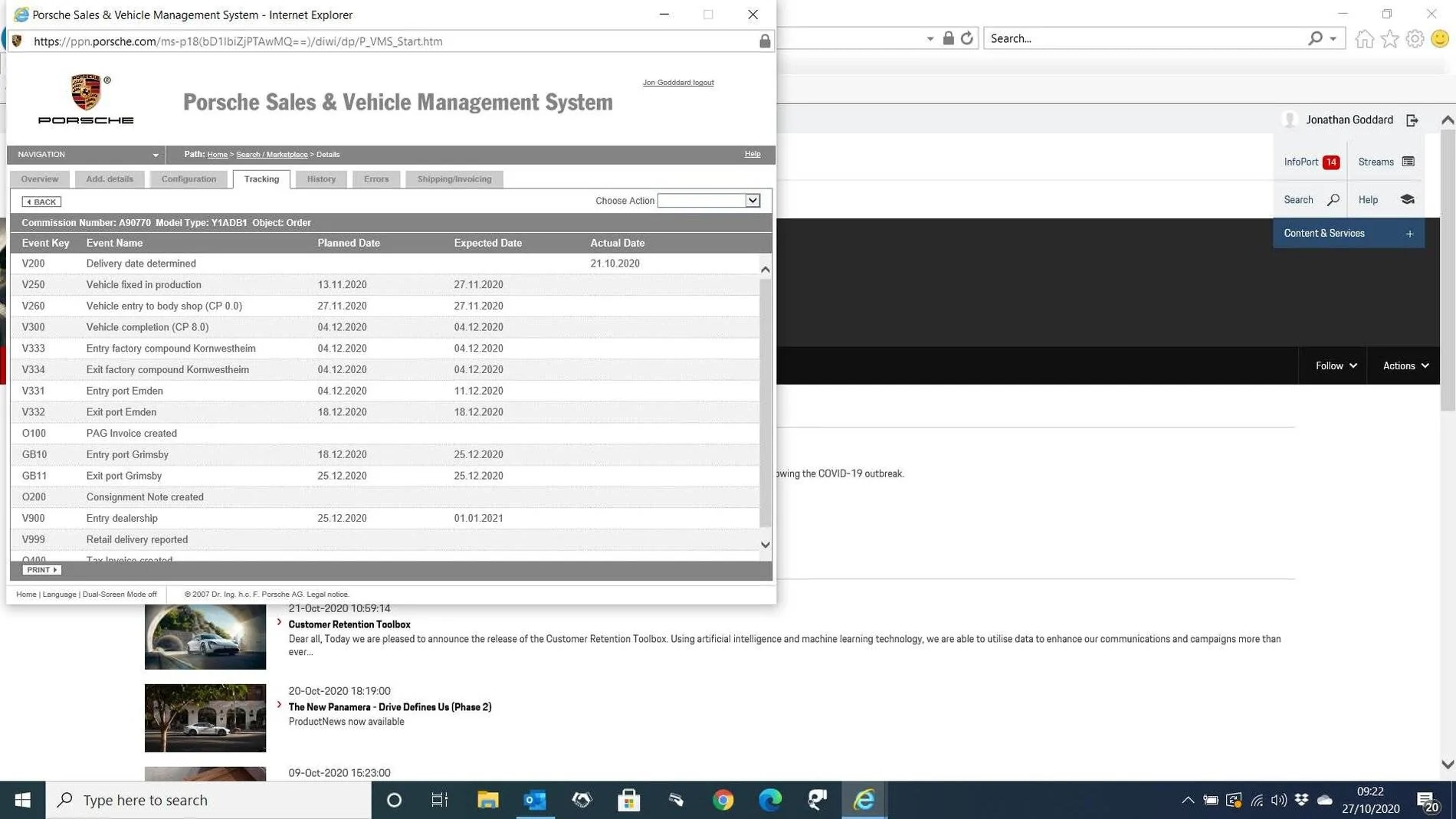1456x819 pixels.
Task: Click Dual-Screen Mode off footer link
Action: [120, 595]
